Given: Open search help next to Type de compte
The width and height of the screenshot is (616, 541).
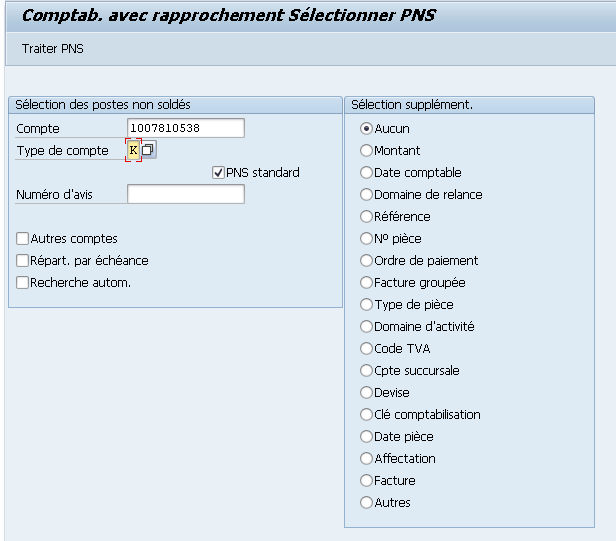Looking at the screenshot, I should click(x=148, y=150).
